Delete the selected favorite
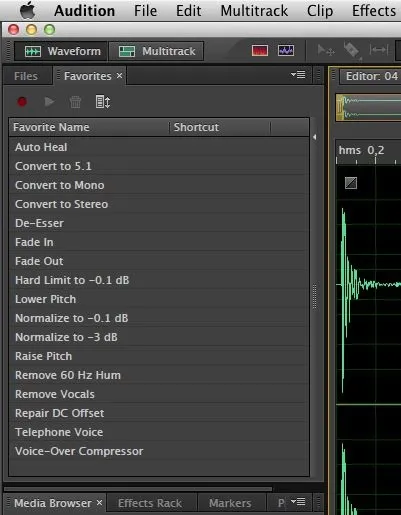 coord(75,102)
